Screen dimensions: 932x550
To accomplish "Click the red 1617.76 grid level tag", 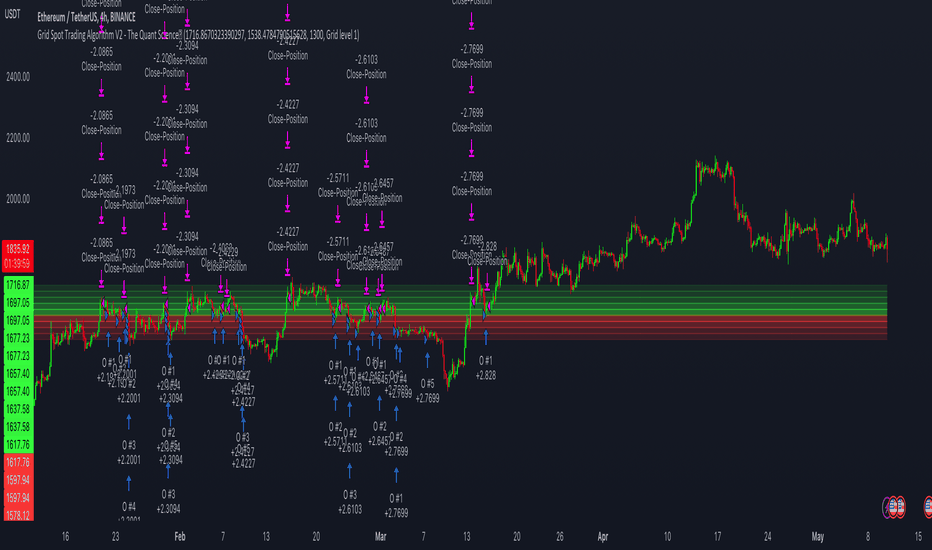I will [x=18, y=462].
